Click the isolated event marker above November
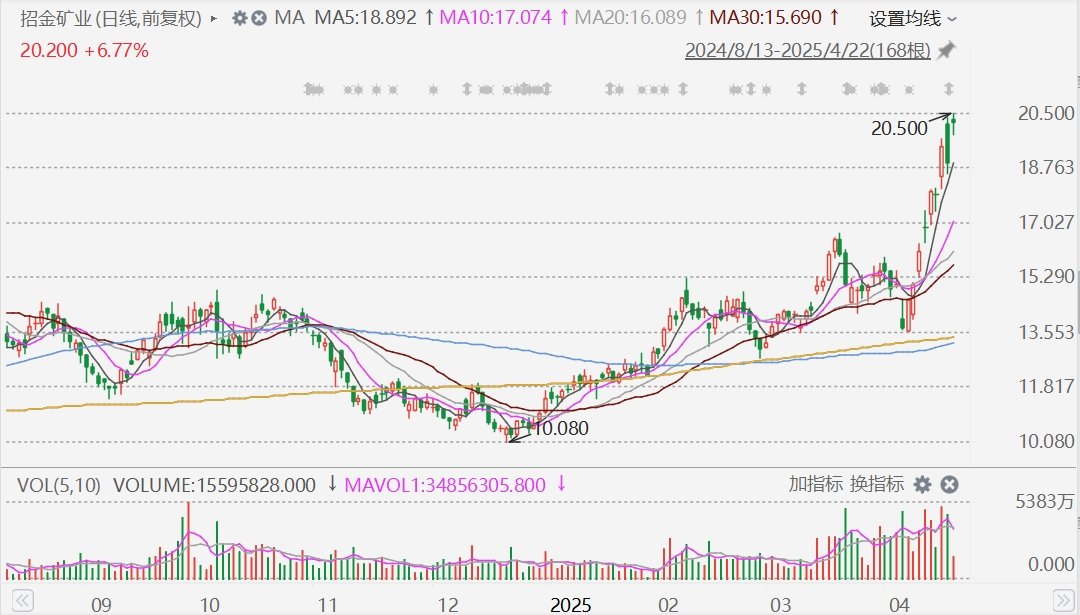The width and height of the screenshot is (1080, 615). (x=433, y=90)
